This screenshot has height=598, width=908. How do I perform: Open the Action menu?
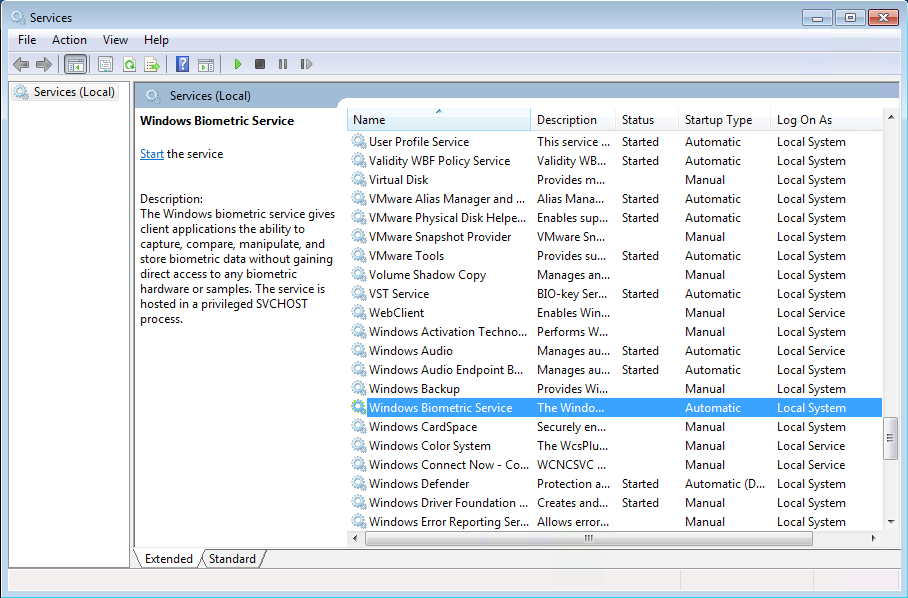[x=69, y=40]
